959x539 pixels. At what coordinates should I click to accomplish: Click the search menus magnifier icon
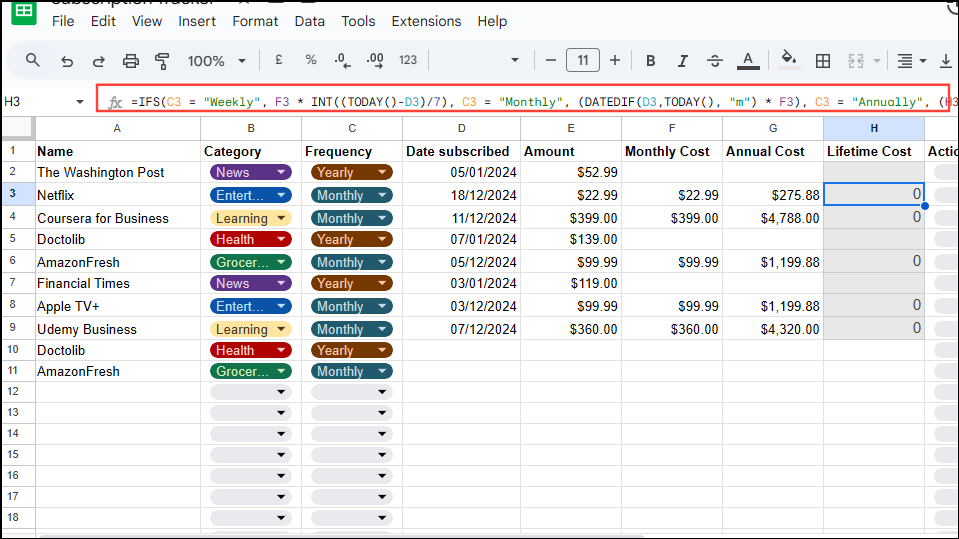click(32, 61)
